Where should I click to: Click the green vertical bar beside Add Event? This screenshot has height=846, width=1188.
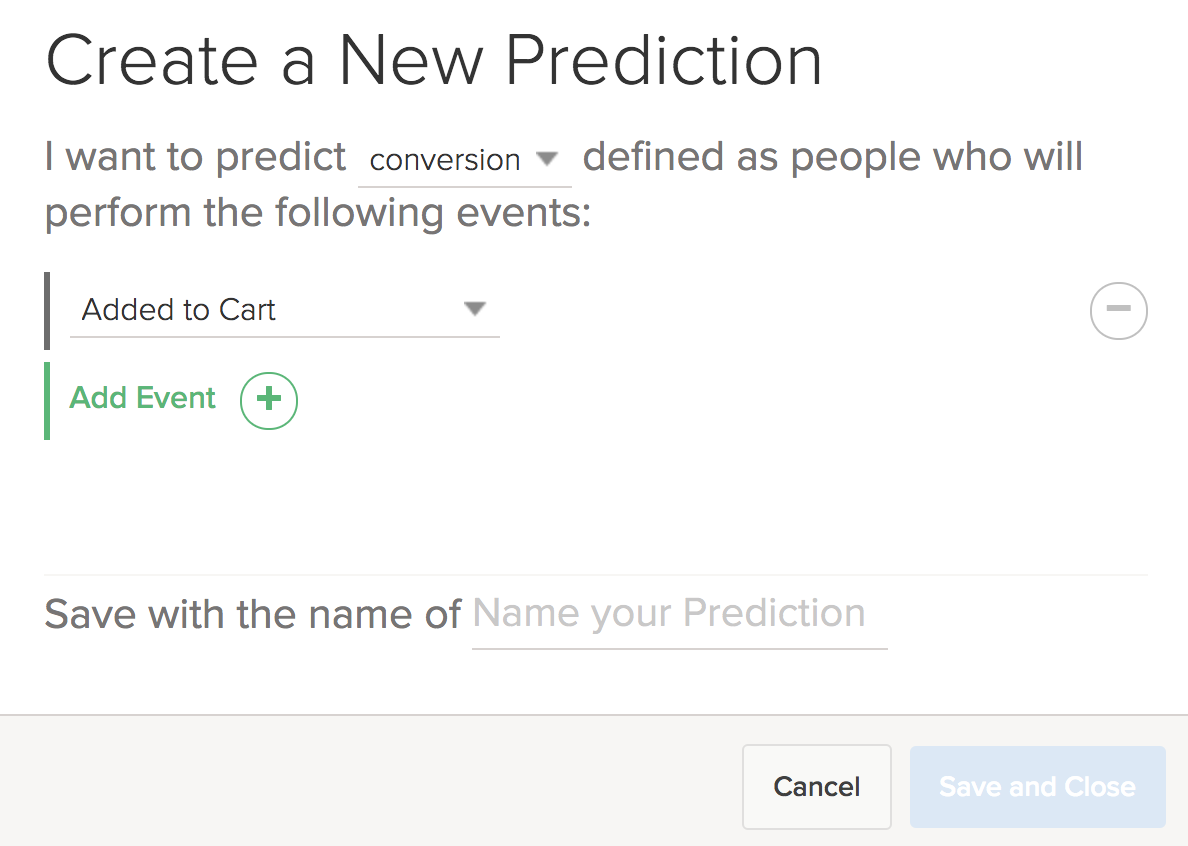click(47, 400)
